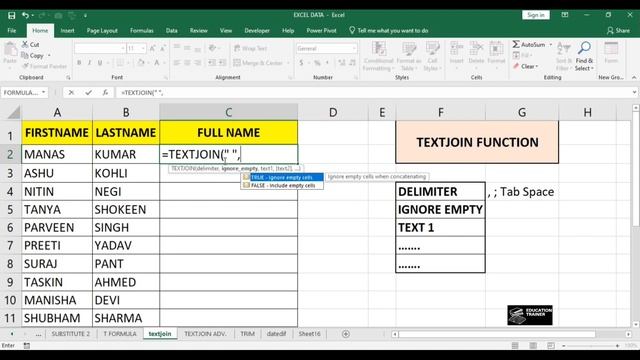Click the AutoSum sigma icon
The image size is (640, 360).
[x=516, y=44]
